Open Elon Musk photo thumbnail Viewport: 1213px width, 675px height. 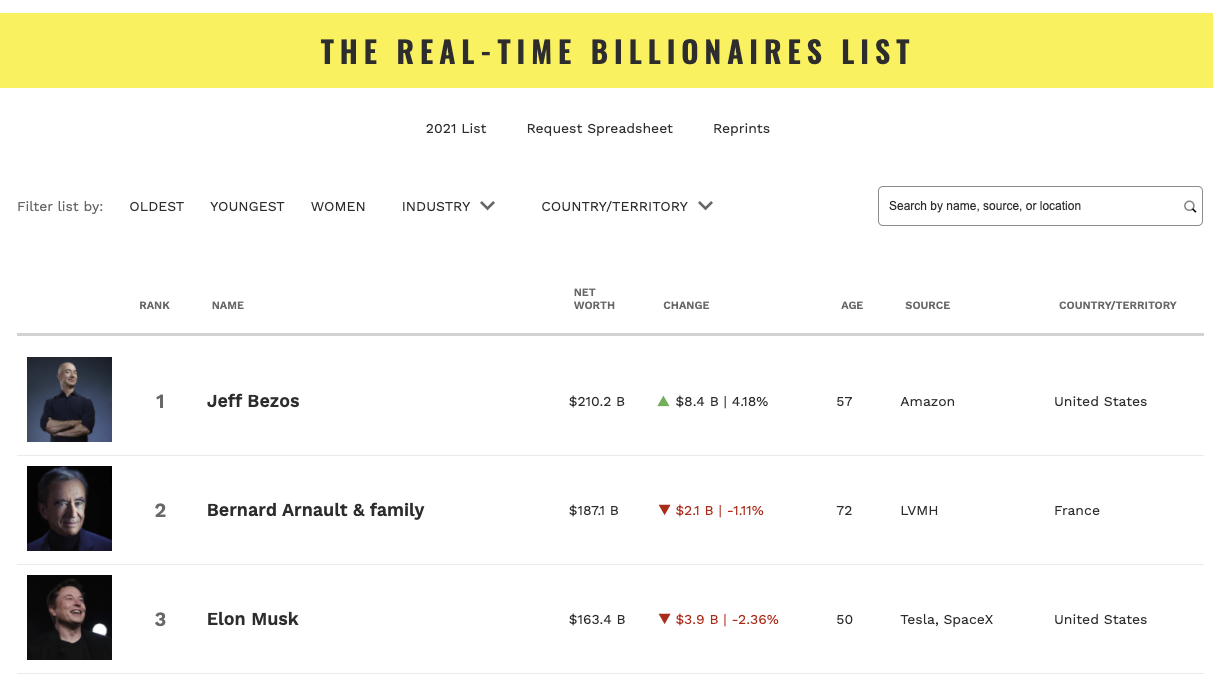point(69,617)
